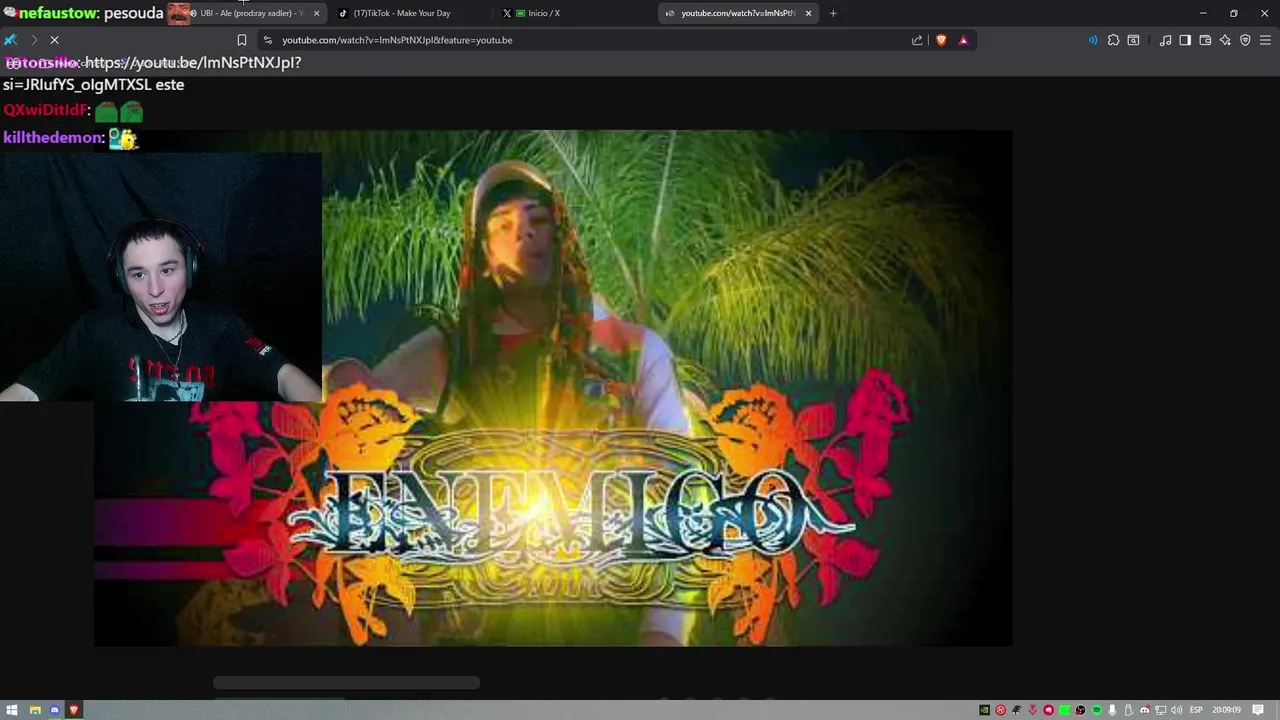The image size is (1280, 720).
Task: Open the Windows Start menu
Action: point(13,710)
